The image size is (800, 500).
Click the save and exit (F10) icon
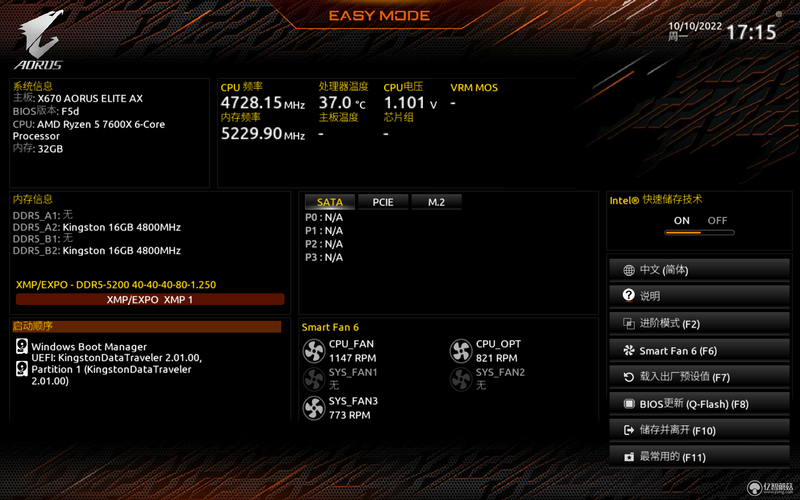pos(629,431)
